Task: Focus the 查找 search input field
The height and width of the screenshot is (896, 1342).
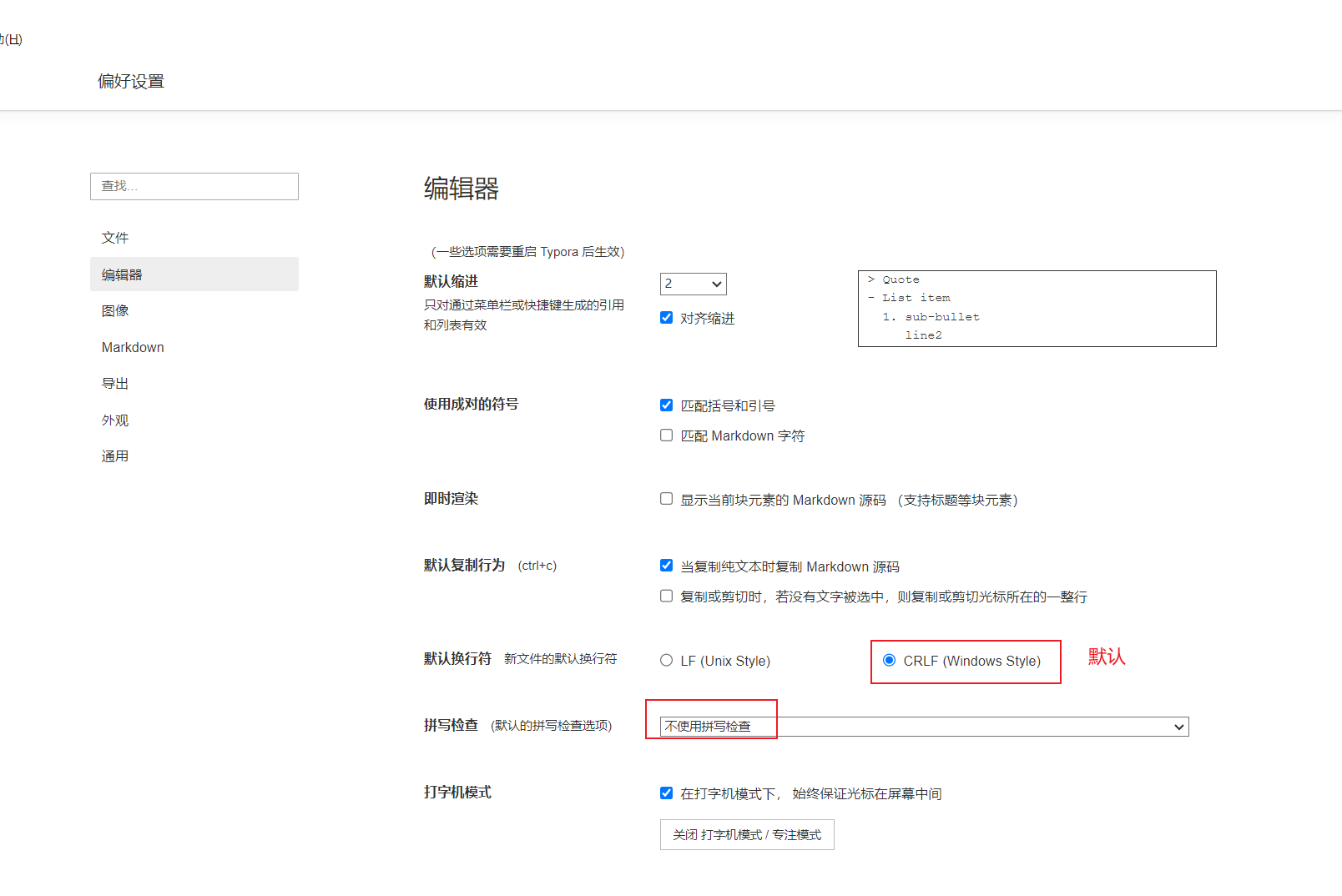Action: 194,186
